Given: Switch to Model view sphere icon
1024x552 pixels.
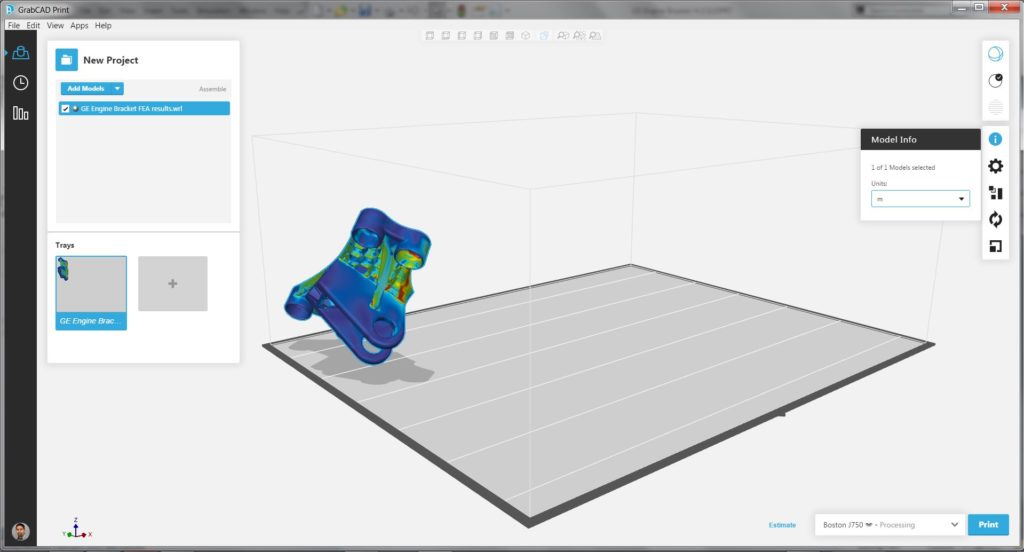Looking at the screenshot, I should pyautogui.click(x=995, y=54).
